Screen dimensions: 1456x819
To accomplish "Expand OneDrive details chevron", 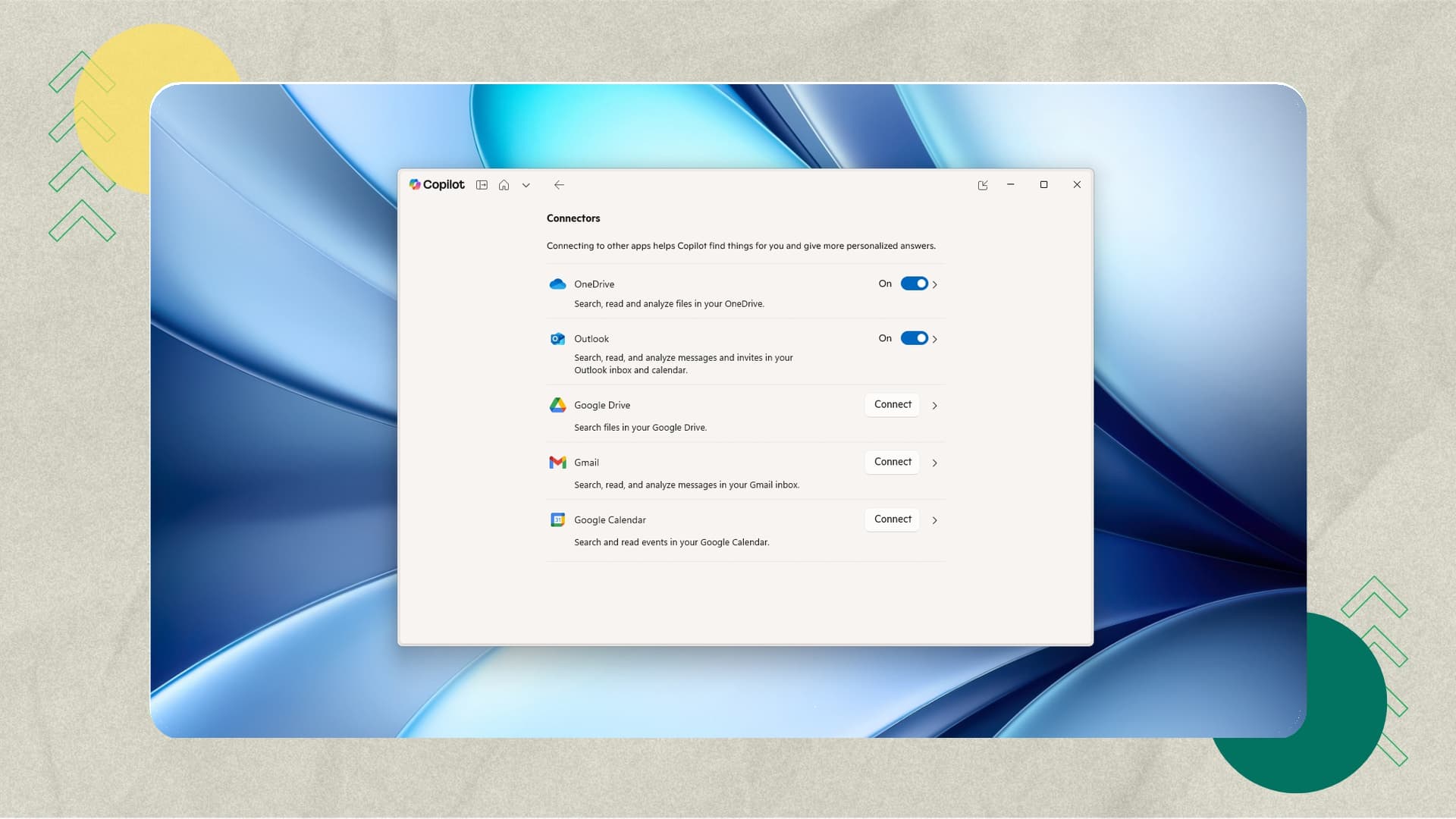I will 935,284.
